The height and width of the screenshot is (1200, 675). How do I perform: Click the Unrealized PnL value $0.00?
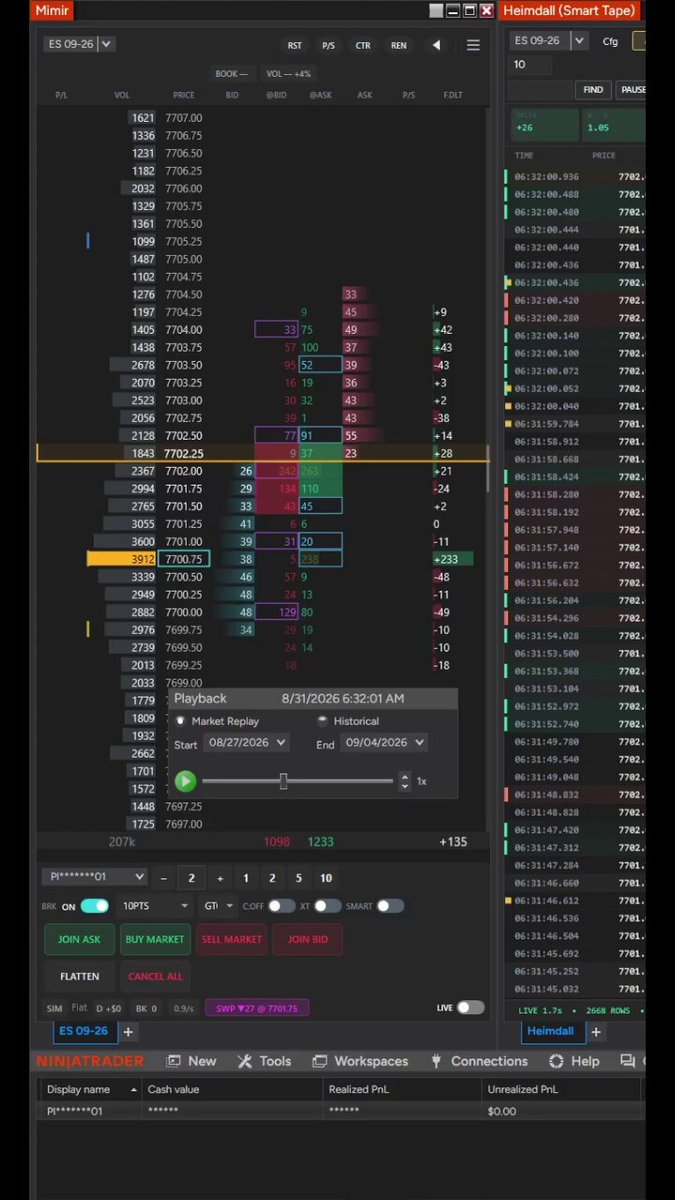click(x=502, y=1111)
